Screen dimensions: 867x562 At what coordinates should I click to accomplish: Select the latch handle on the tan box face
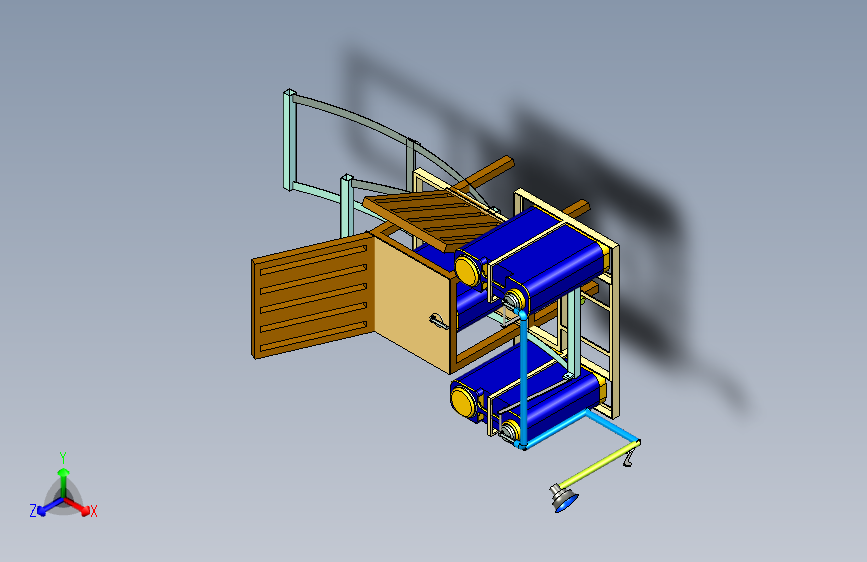(438, 321)
